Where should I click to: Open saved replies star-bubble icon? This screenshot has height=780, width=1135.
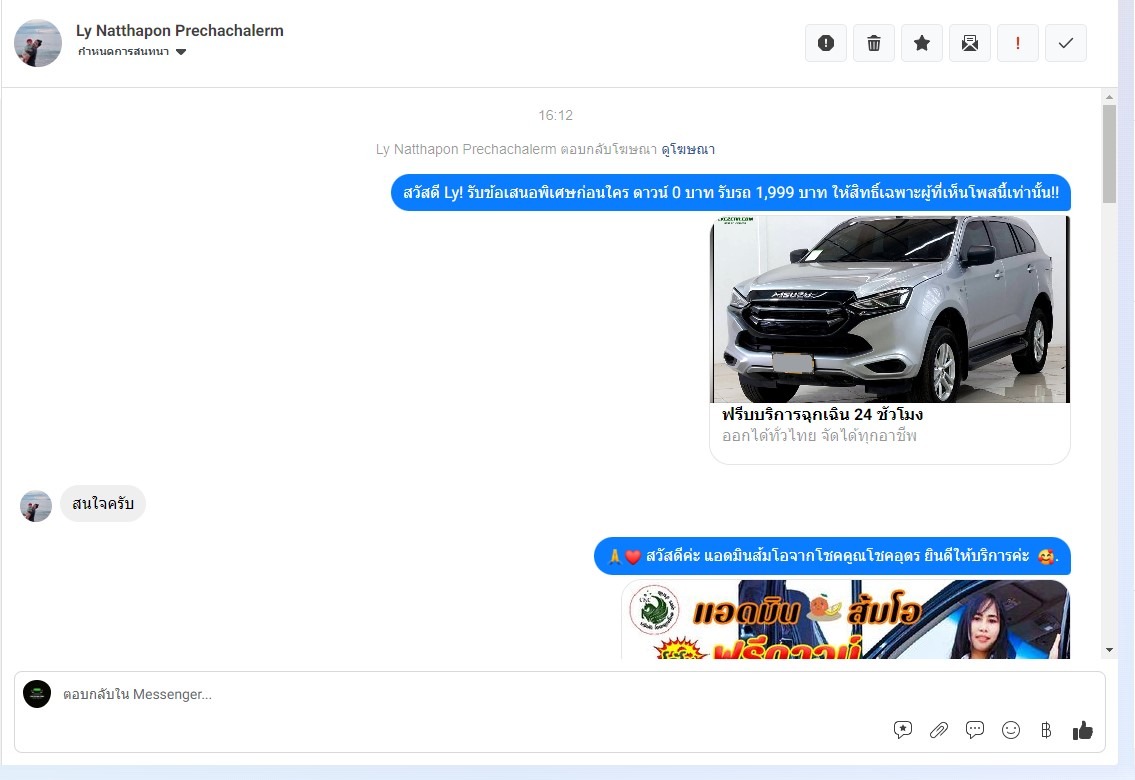coord(903,730)
